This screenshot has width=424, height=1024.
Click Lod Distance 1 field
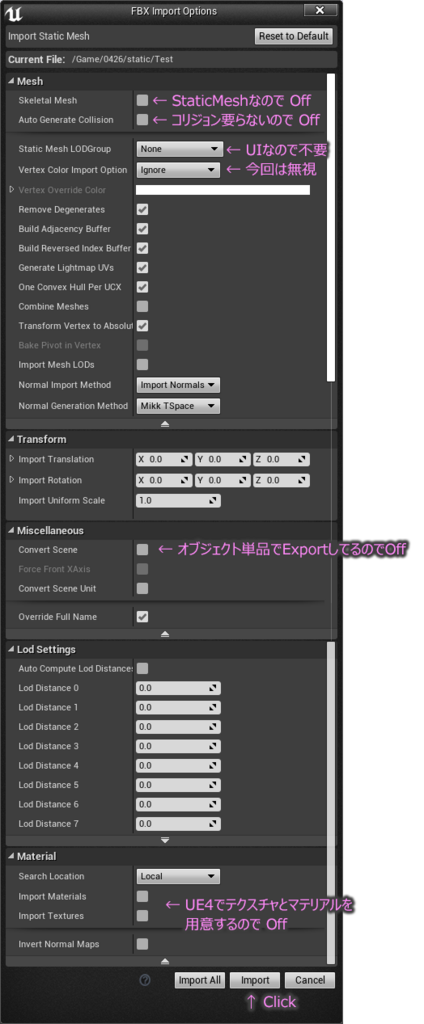178,707
